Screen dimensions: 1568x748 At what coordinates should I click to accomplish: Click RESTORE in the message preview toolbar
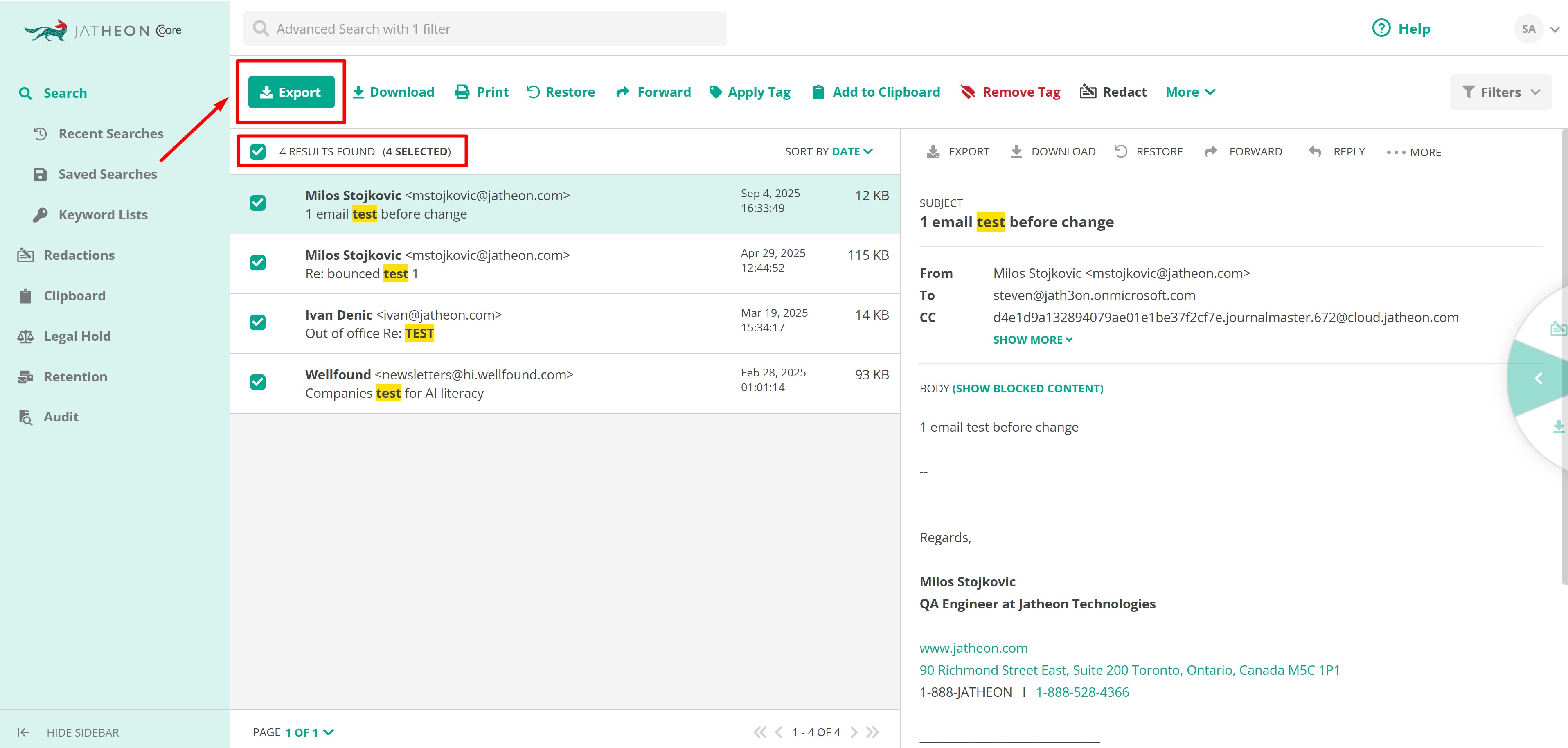tap(1149, 151)
